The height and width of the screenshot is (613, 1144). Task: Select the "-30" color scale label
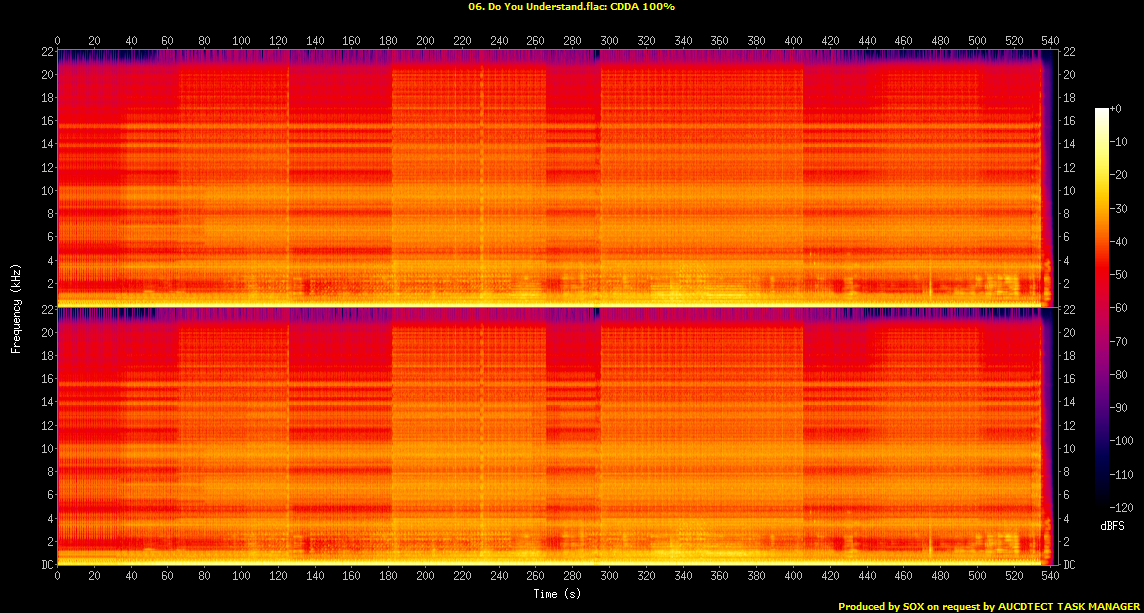1118,208
